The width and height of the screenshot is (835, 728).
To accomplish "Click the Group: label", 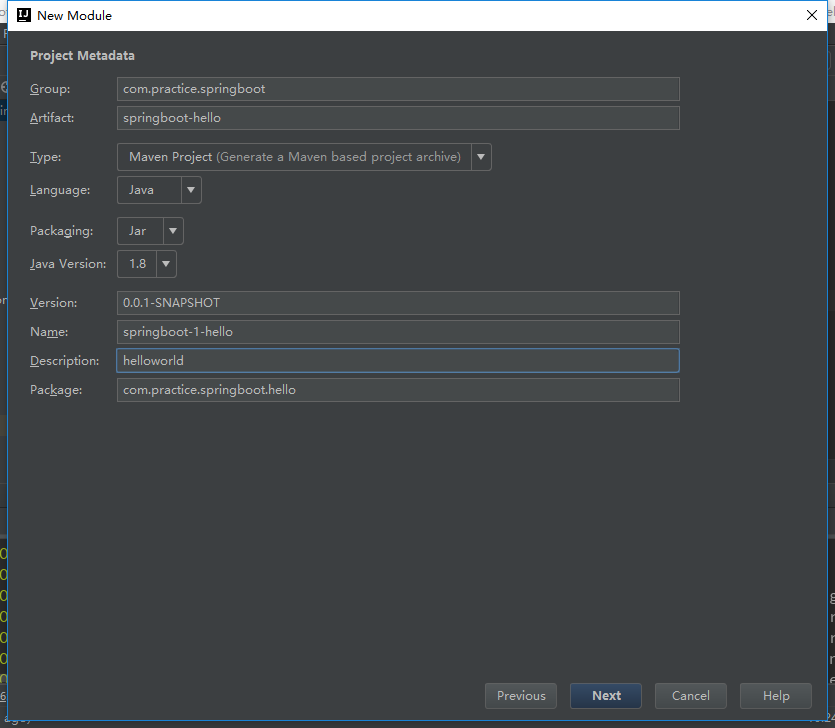I will [50, 89].
